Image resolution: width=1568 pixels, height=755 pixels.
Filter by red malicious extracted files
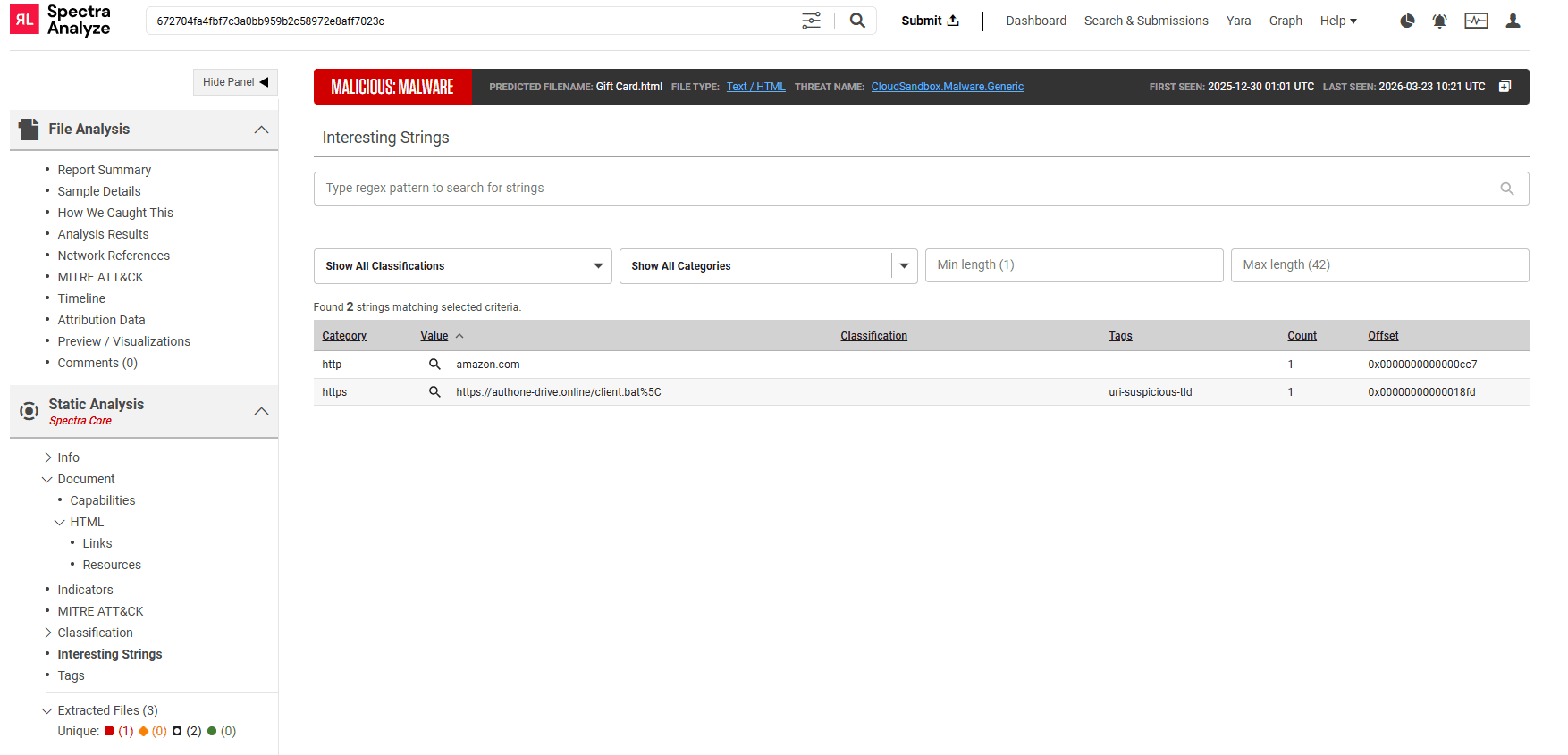click(110, 731)
